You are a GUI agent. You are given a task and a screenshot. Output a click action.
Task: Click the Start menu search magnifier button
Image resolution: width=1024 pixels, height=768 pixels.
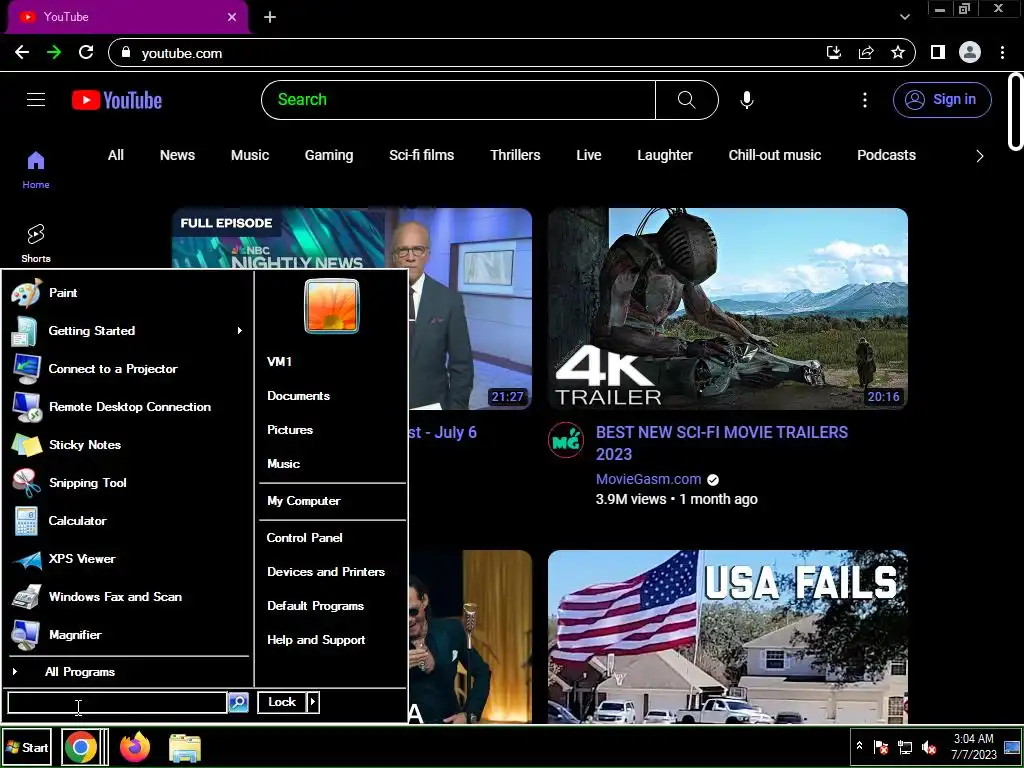pyautogui.click(x=238, y=703)
